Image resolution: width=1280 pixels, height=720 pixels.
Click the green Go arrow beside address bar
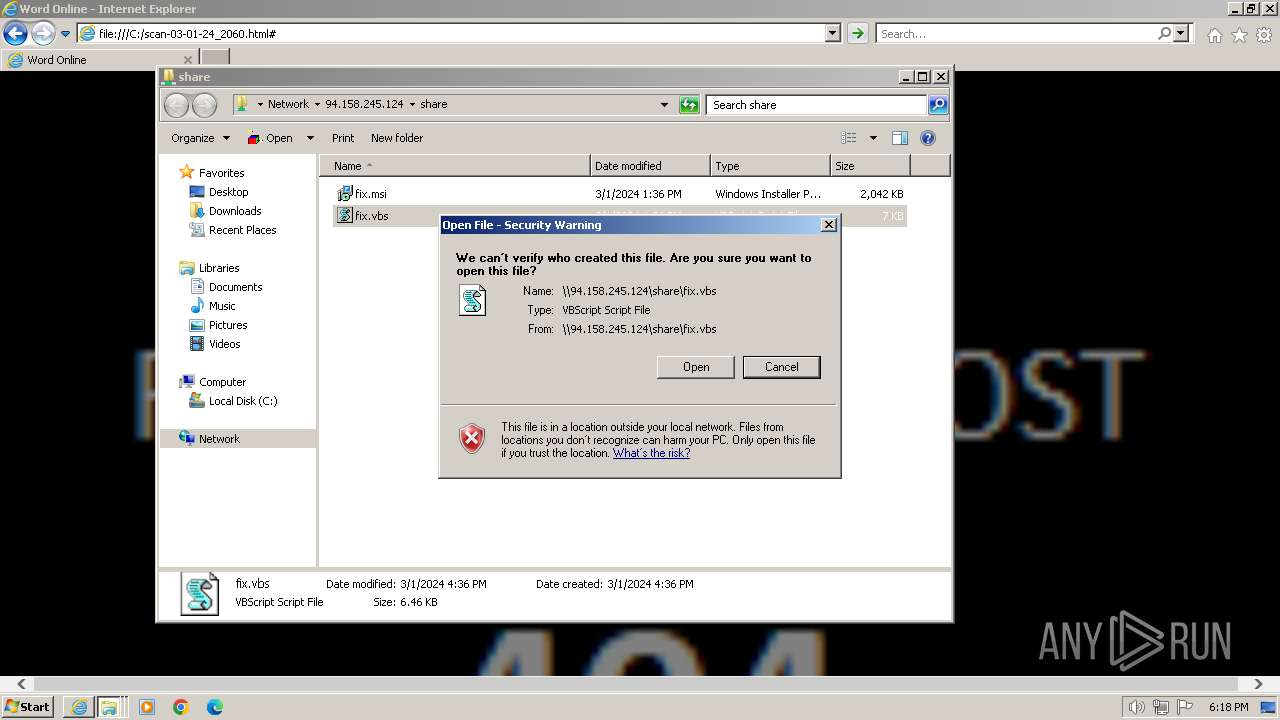pyautogui.click(x=857, y=34)
